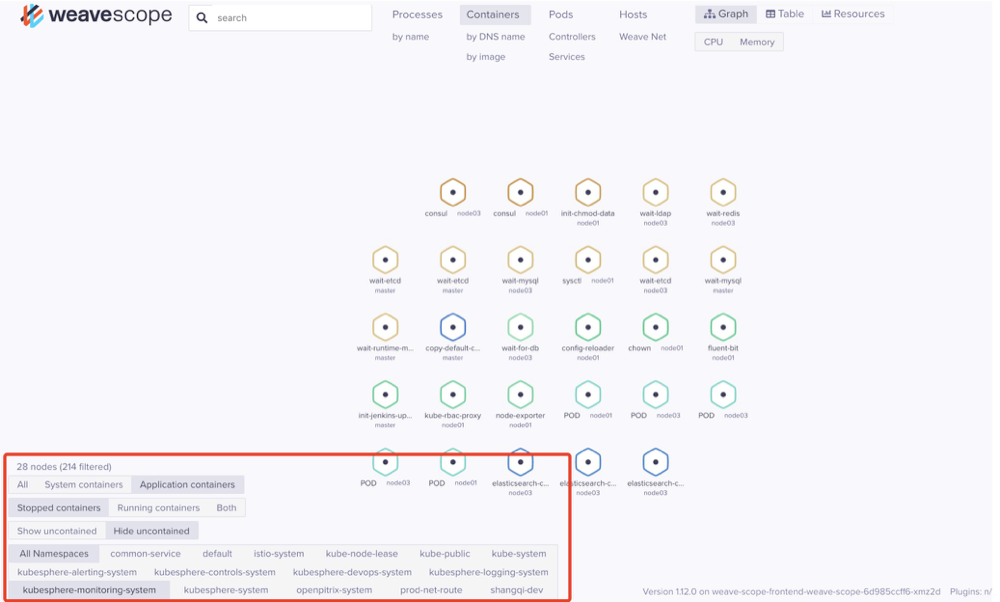Switch to the Containers topology
This screenshot has height=602, width=1000.
[493, 14]
